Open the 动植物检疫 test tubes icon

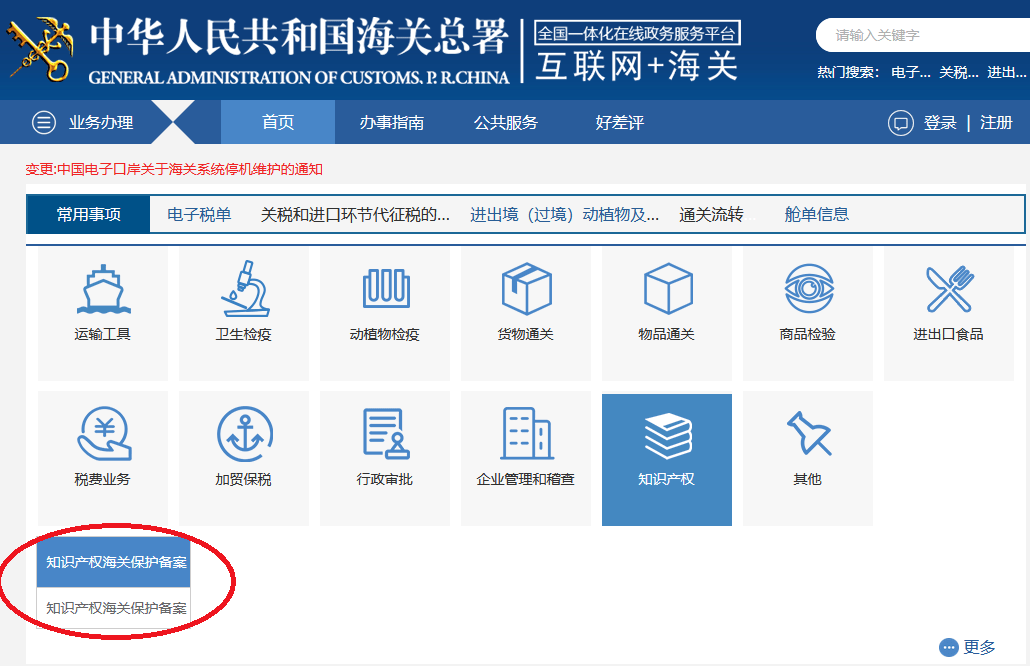(386, 288)
